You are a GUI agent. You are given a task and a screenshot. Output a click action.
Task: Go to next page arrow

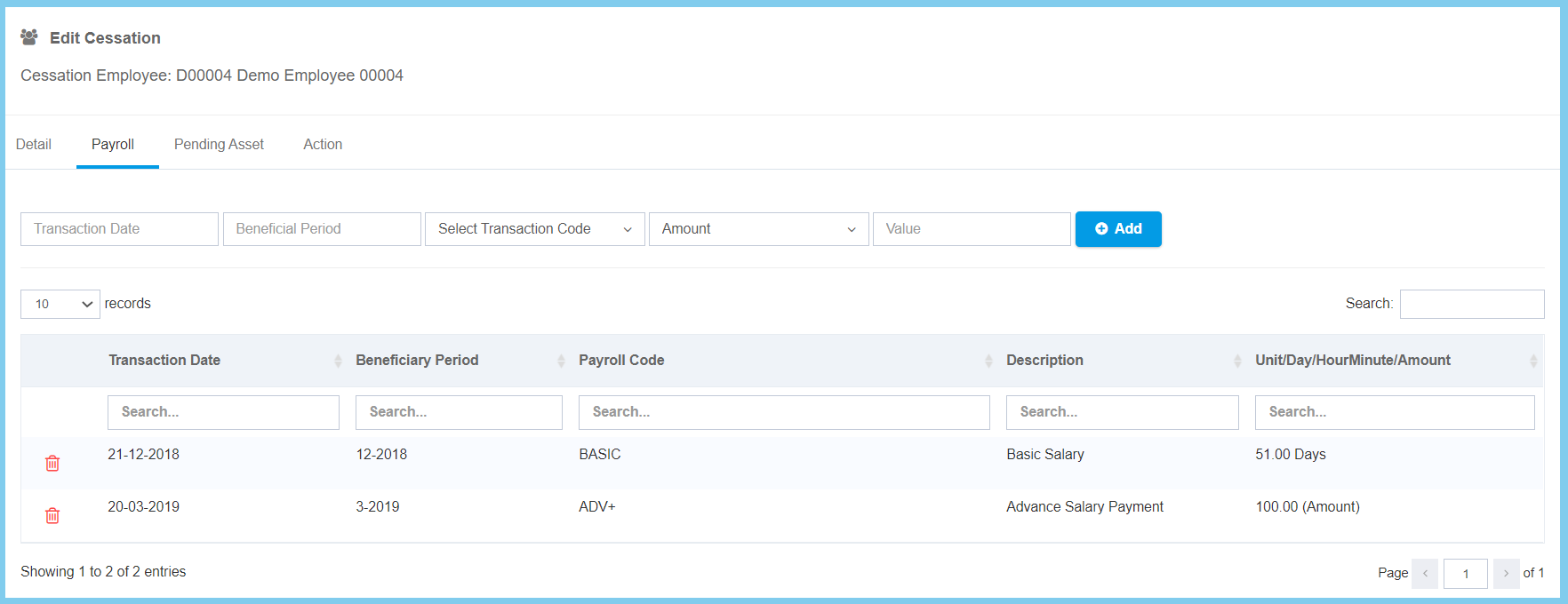tap(1506, 573)
